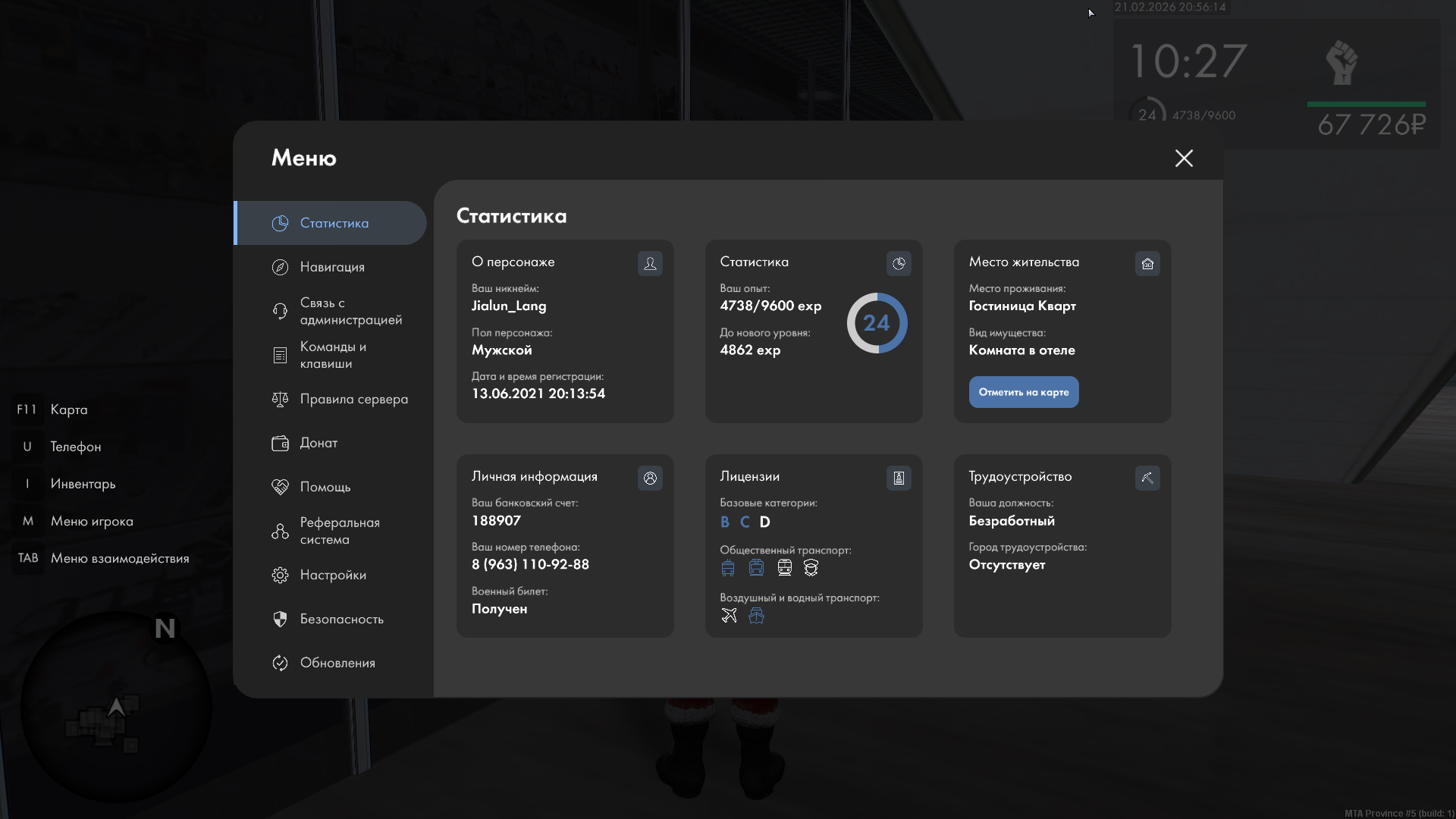Open the Навигация menu section
1456x819 pixels.
tap(332, 267)
